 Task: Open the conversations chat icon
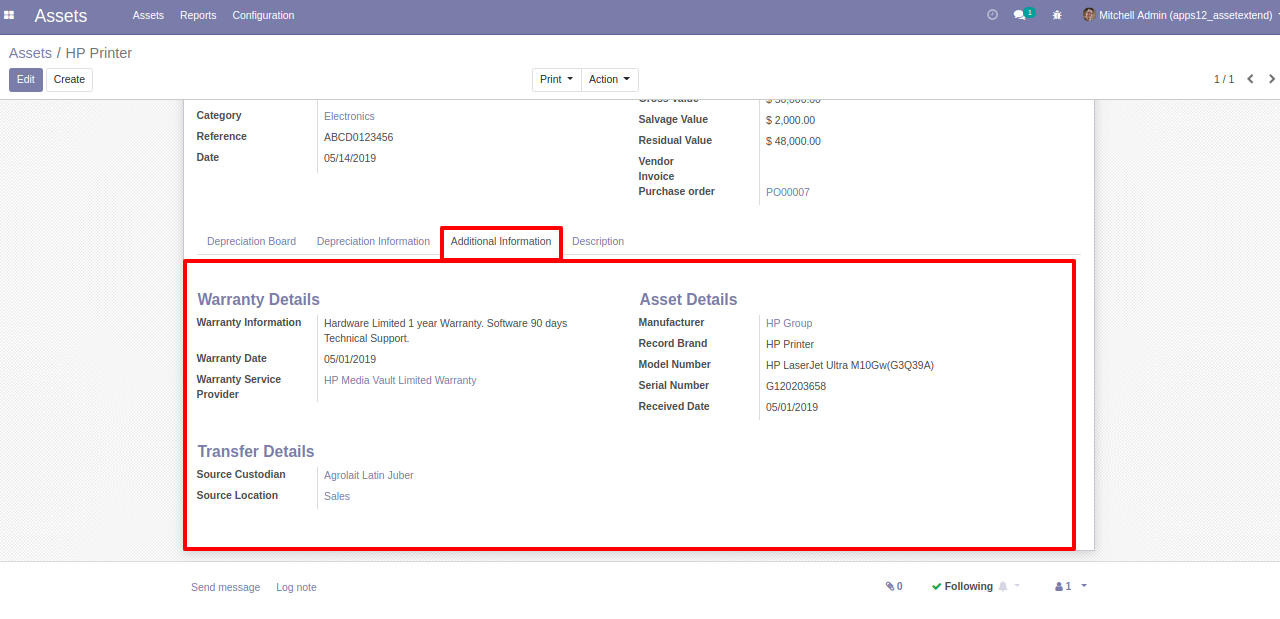click(x=1019, y=15)
